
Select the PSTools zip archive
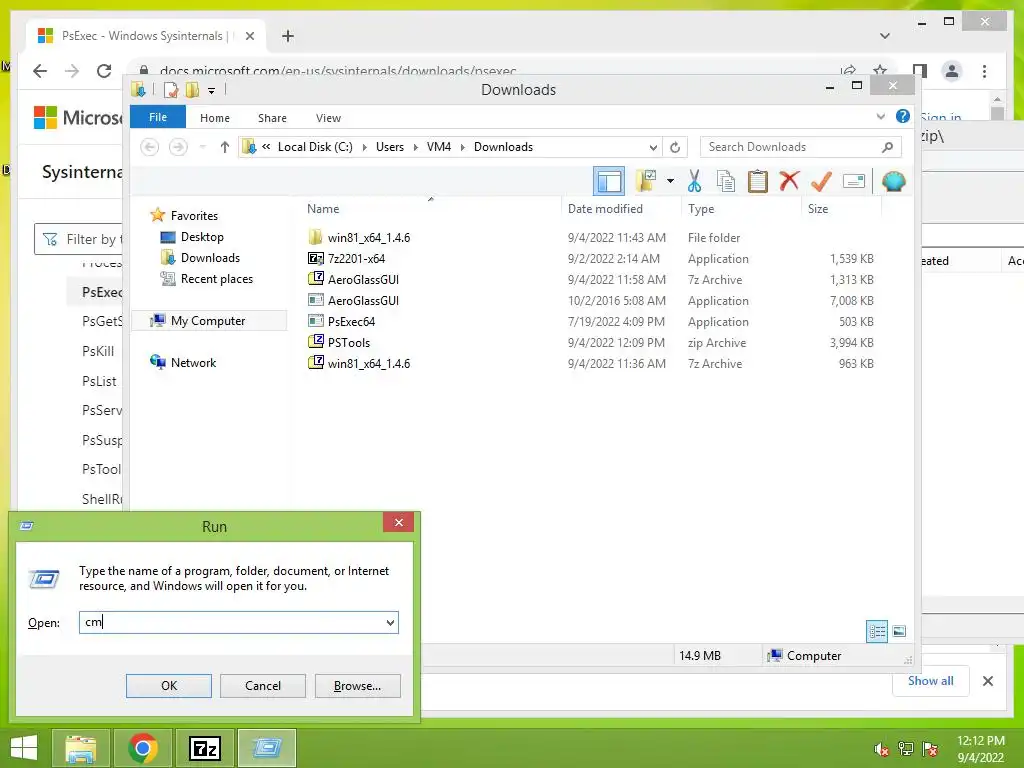click(x=349, y=342)
